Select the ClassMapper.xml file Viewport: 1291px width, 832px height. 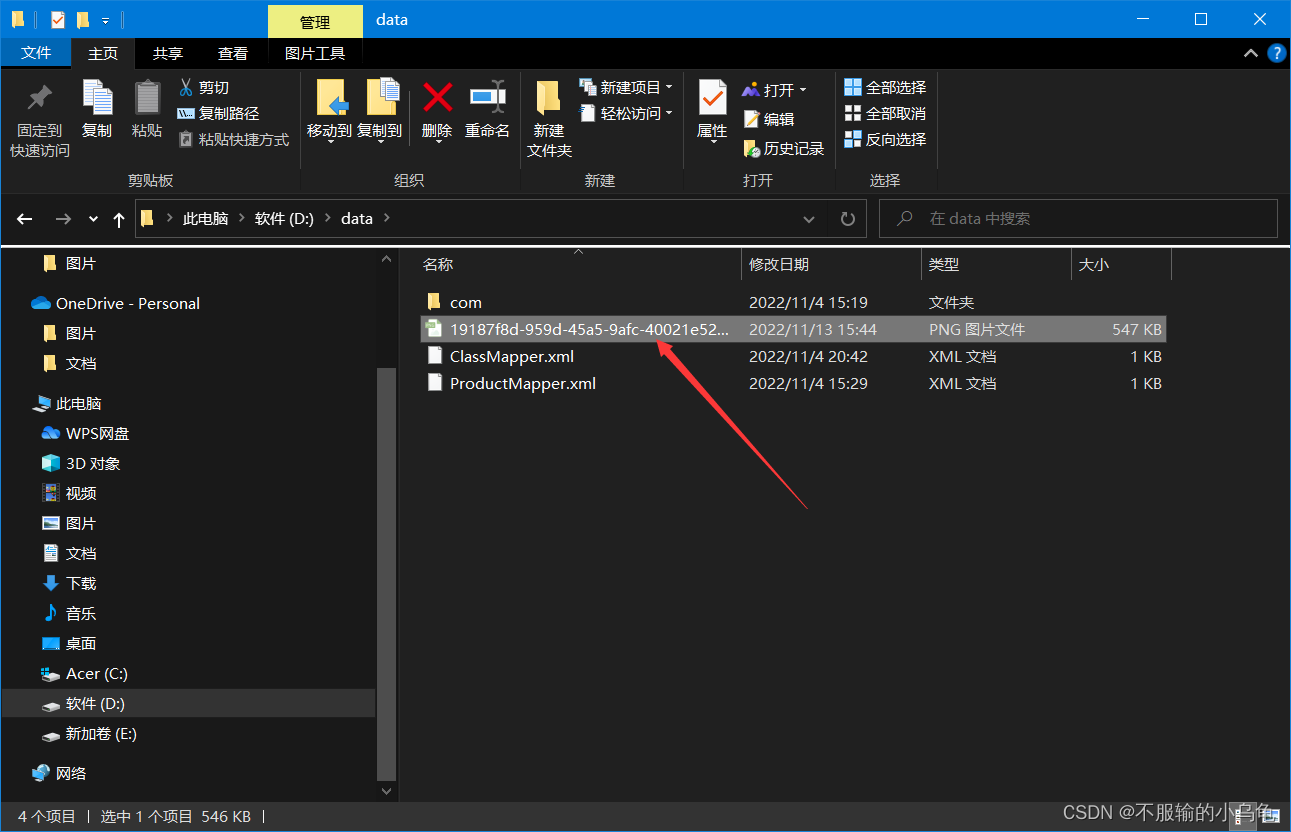793,356
